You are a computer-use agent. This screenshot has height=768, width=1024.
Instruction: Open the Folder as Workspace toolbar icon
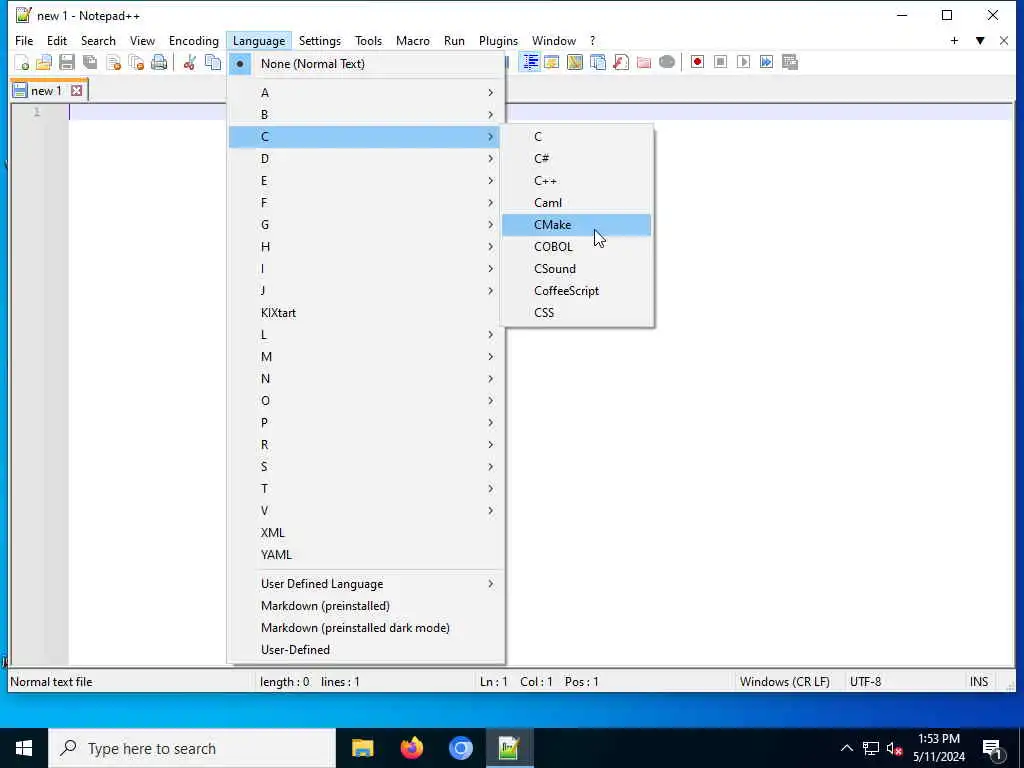click(644, 63)
